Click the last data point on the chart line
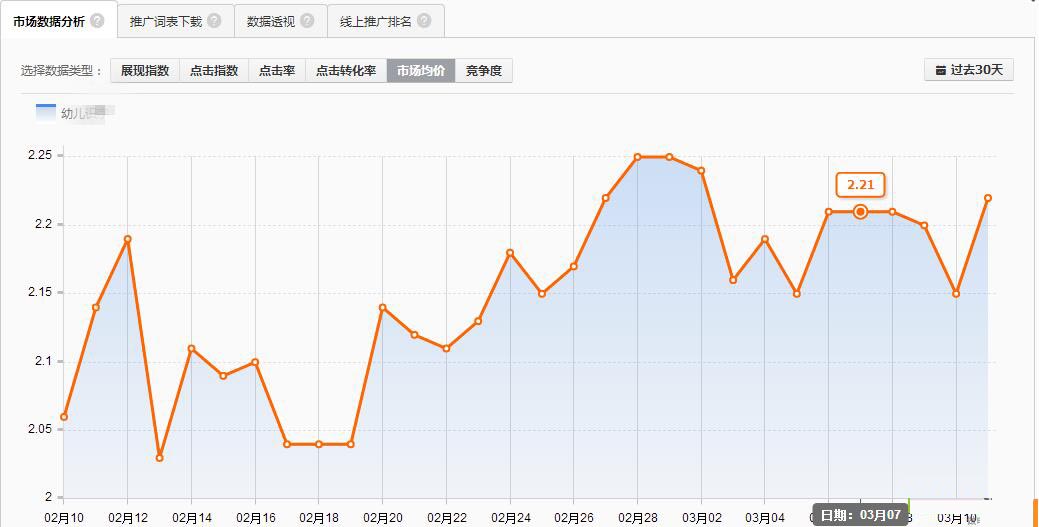Screen dimensions: 1039x527 (988, 198)
